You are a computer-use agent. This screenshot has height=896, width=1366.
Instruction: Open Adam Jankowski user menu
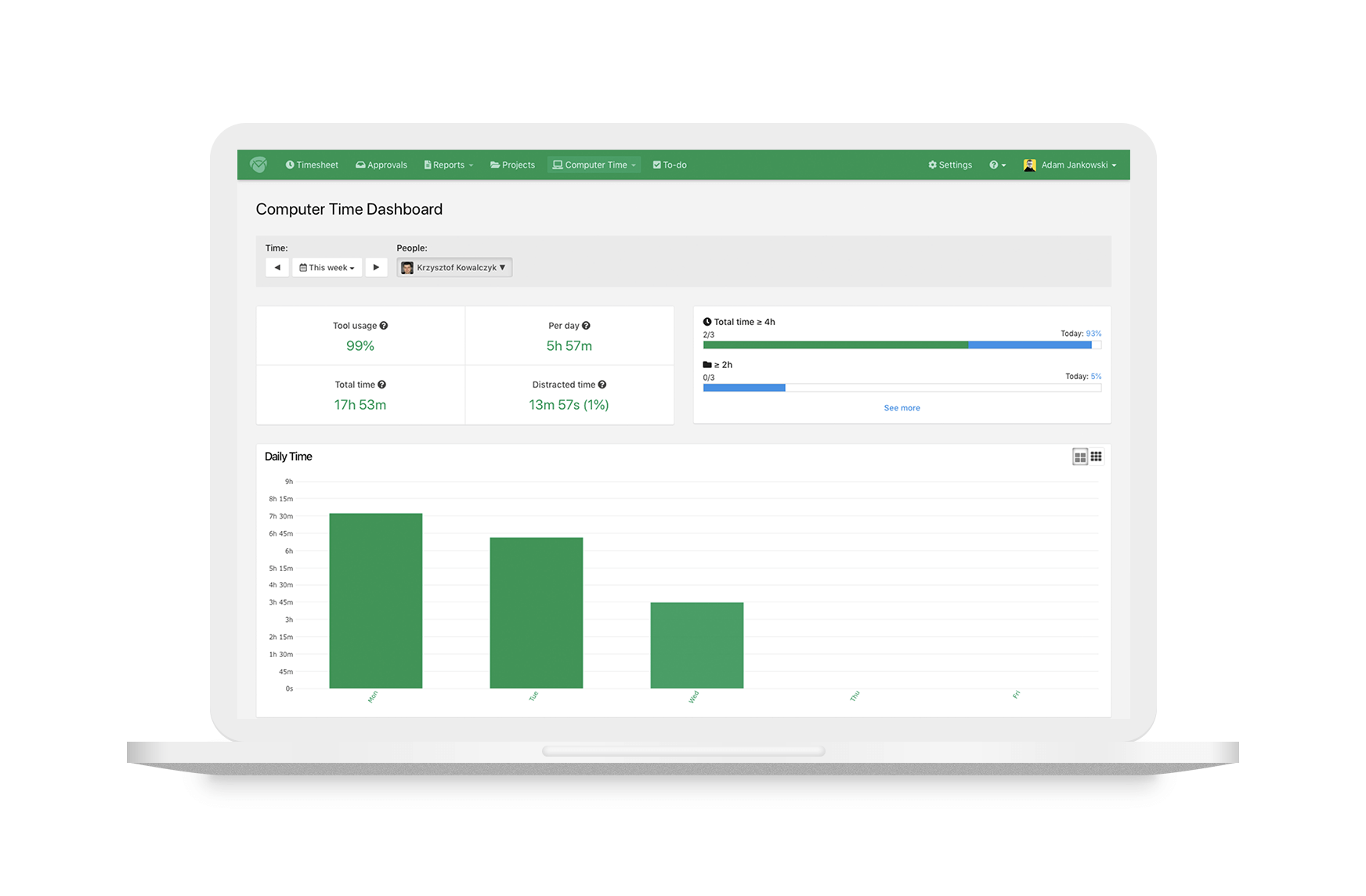point(1070,165)
